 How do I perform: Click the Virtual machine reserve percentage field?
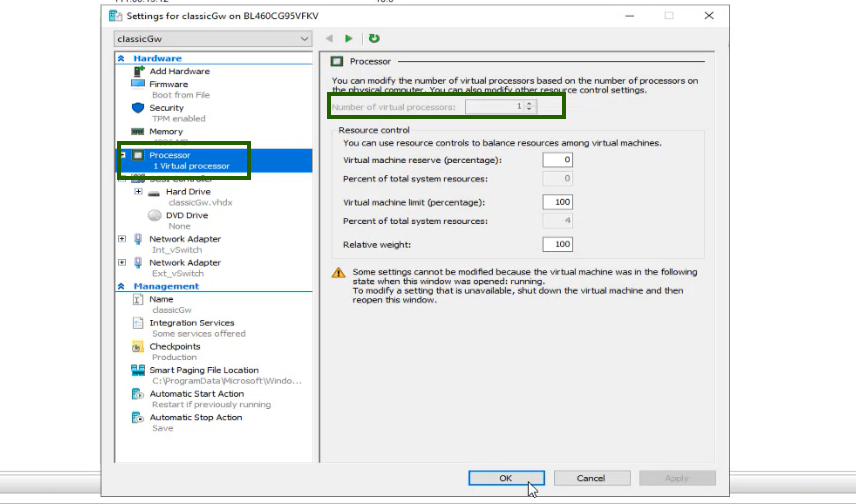557,160
